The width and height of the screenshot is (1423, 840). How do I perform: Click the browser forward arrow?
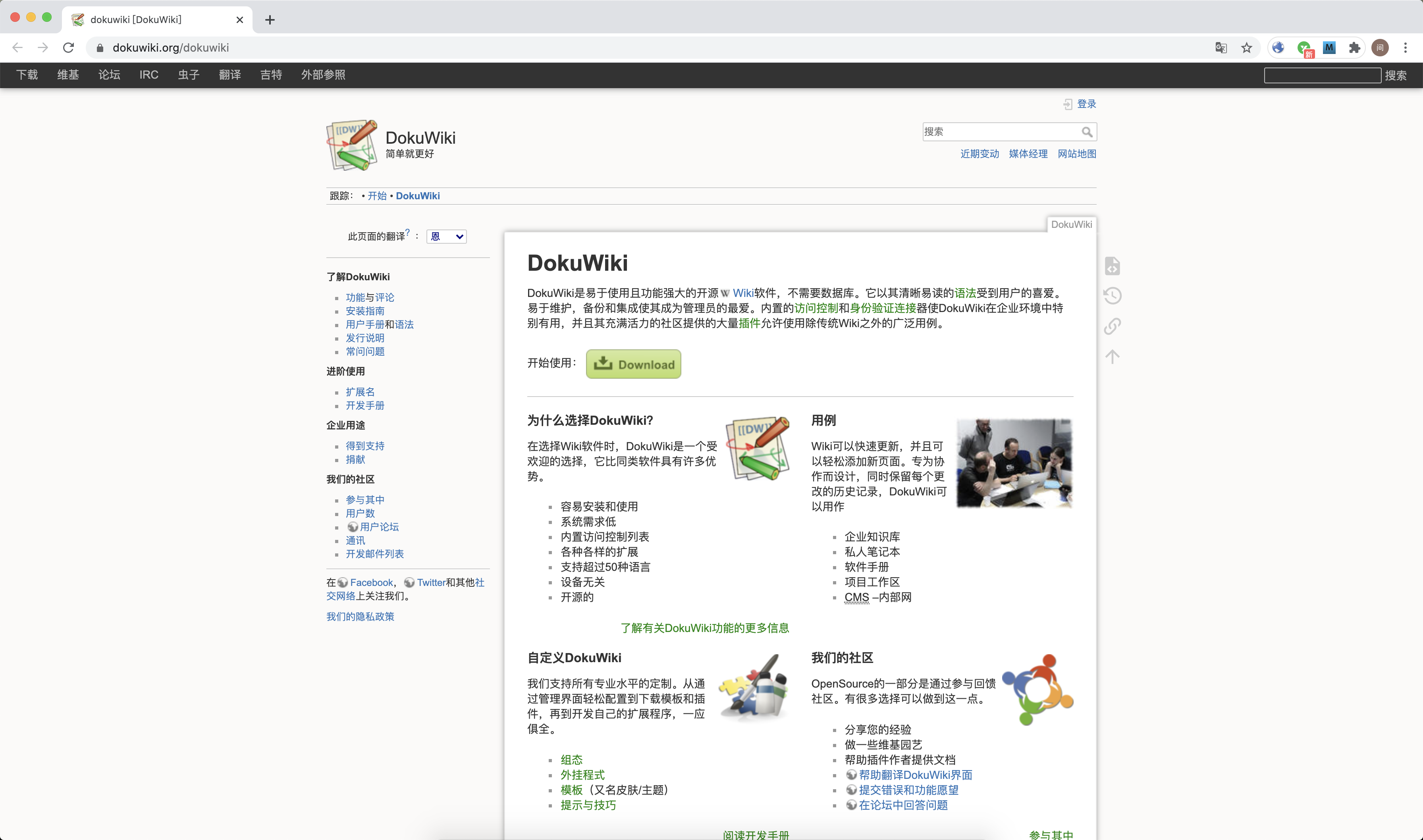click(43, 48)
